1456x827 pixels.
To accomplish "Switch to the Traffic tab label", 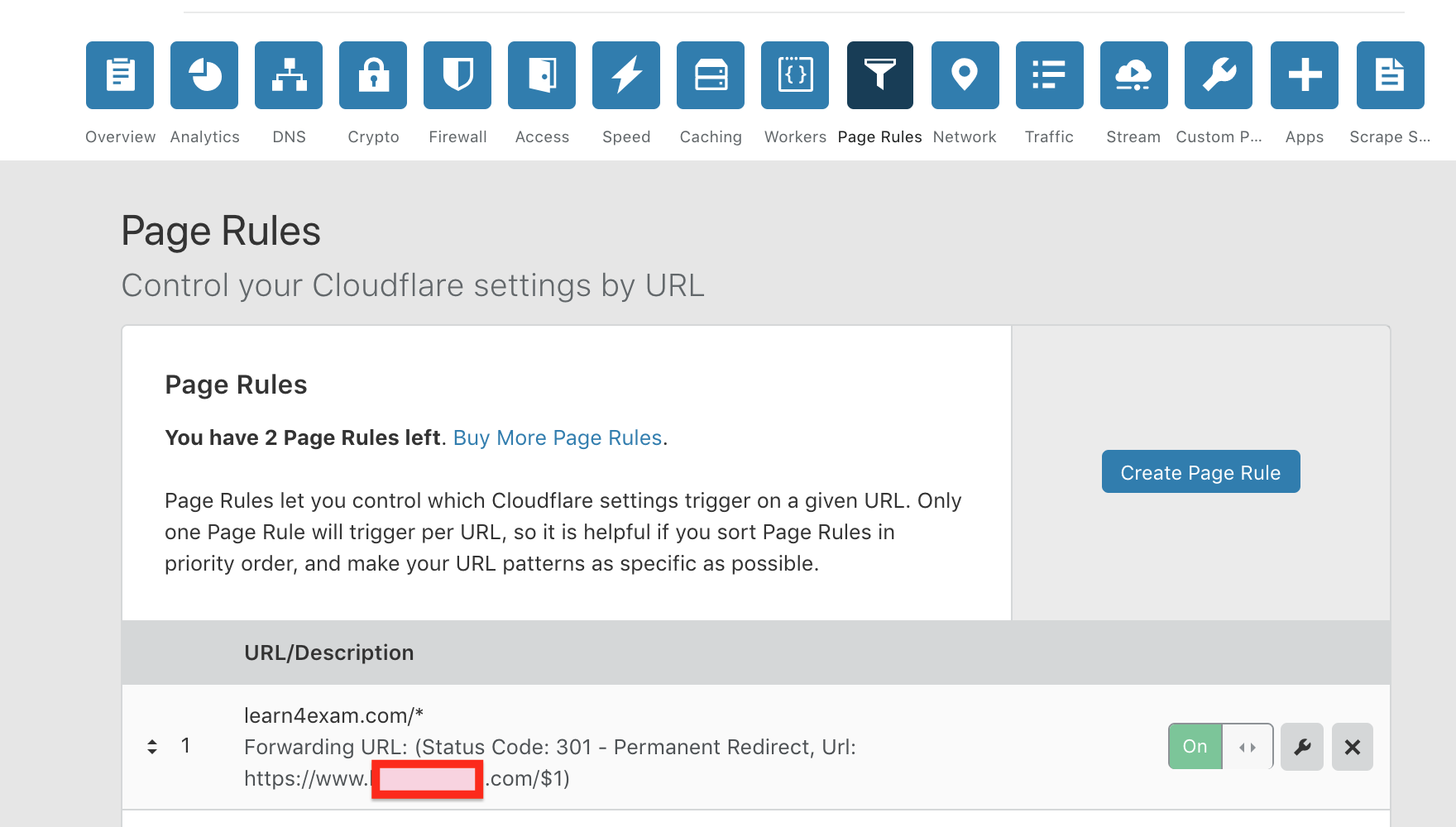I will click(1049, 137).
